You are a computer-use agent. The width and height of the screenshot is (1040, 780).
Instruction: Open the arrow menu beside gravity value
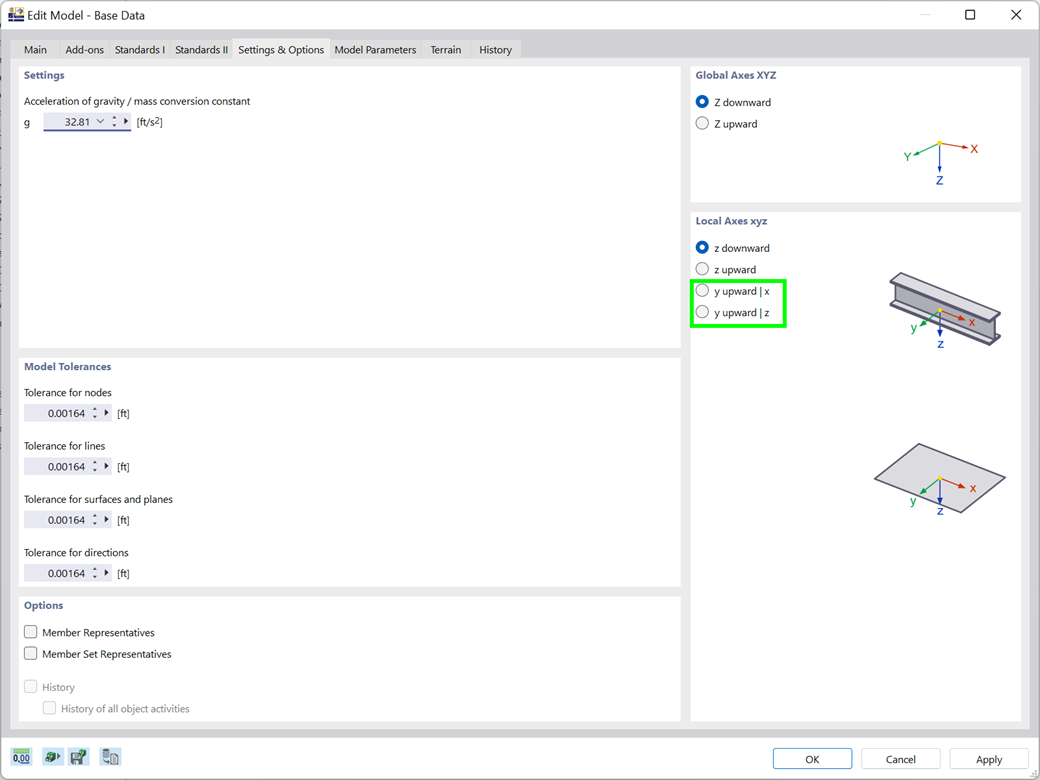pos(126,121)
